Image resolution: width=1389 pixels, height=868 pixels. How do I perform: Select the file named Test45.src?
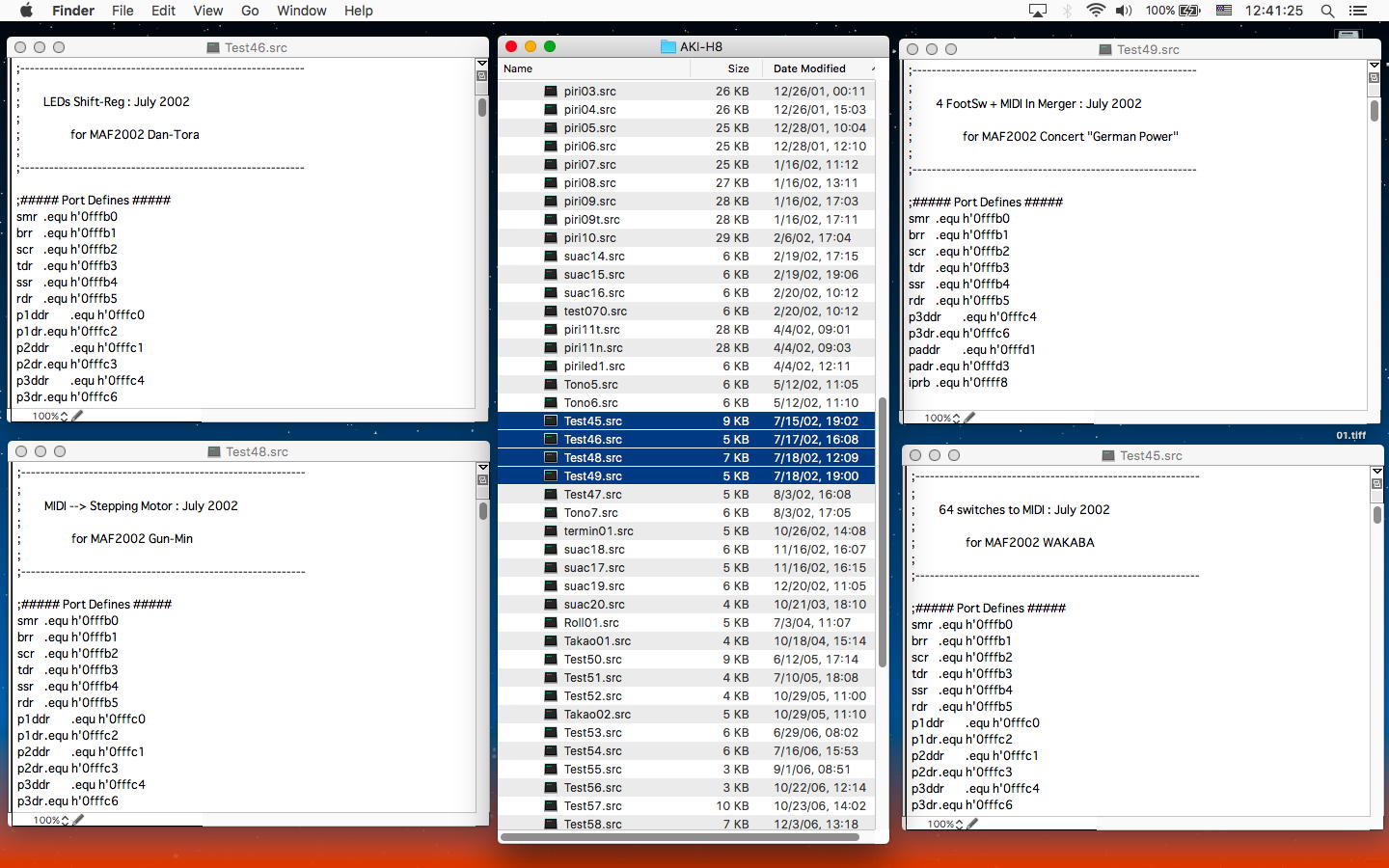click(x=687, y=420)
